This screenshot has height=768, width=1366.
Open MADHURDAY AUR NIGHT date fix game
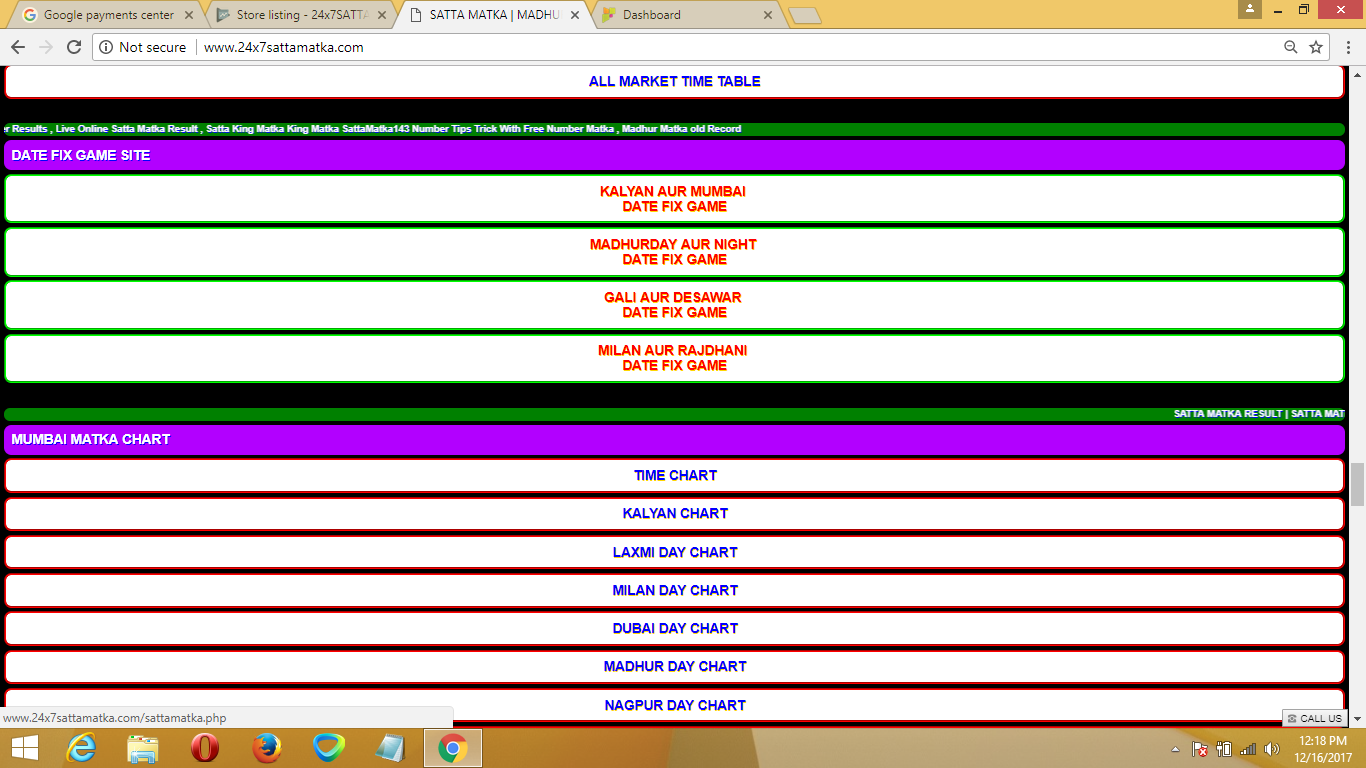tap(674, 252)
